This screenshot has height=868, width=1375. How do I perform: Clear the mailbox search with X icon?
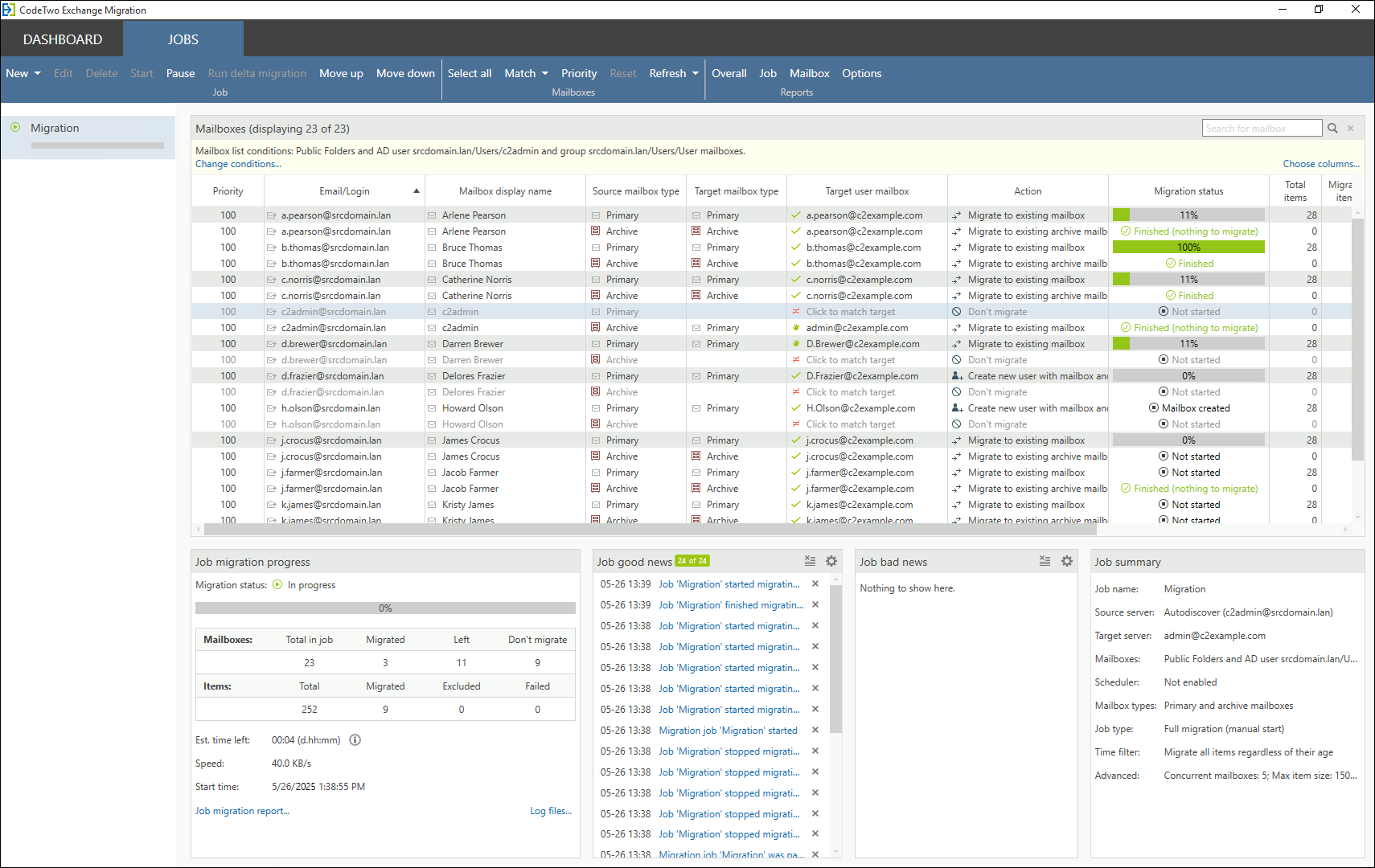pyautogui.click(x=1351, y=129)
